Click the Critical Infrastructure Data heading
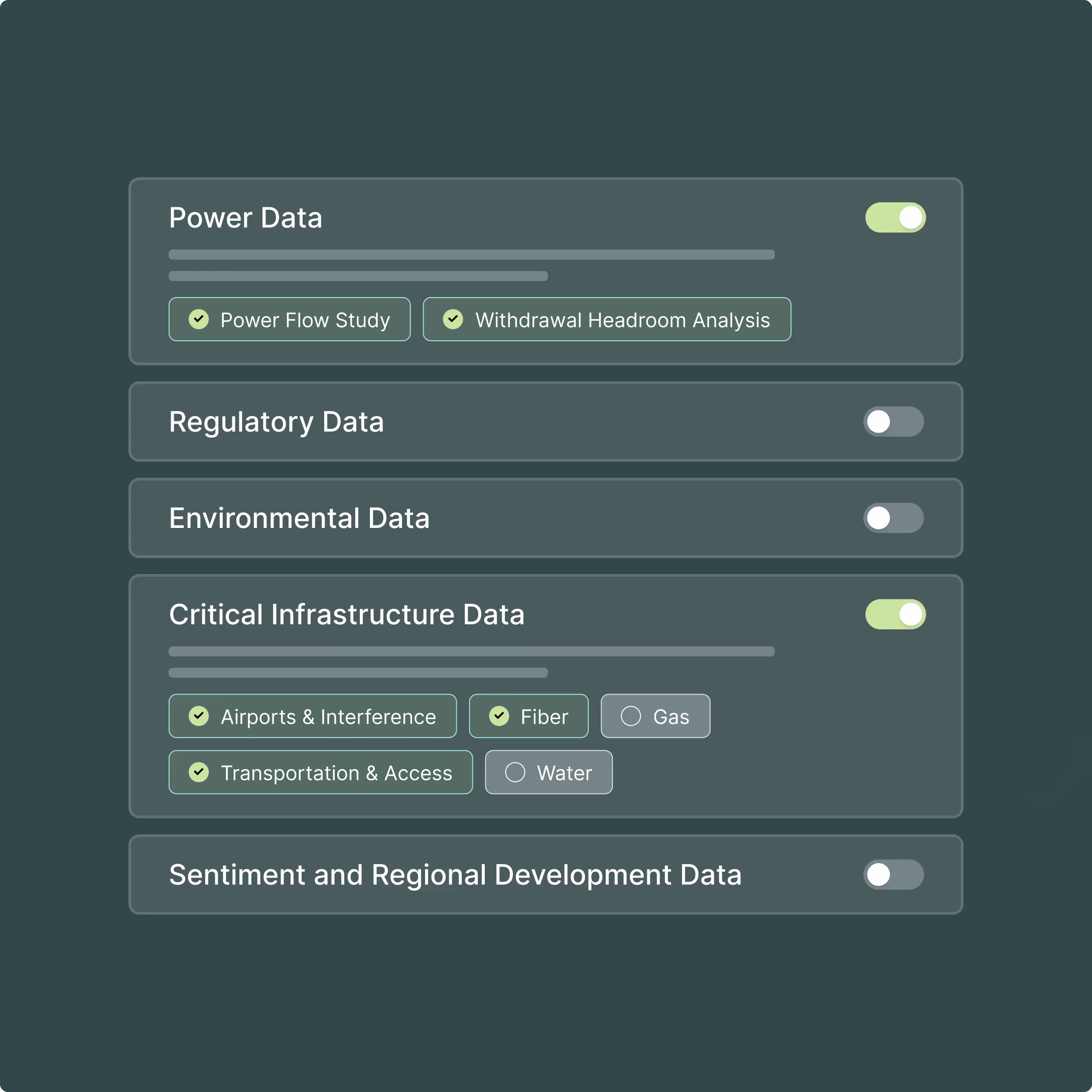 point(346,615)
